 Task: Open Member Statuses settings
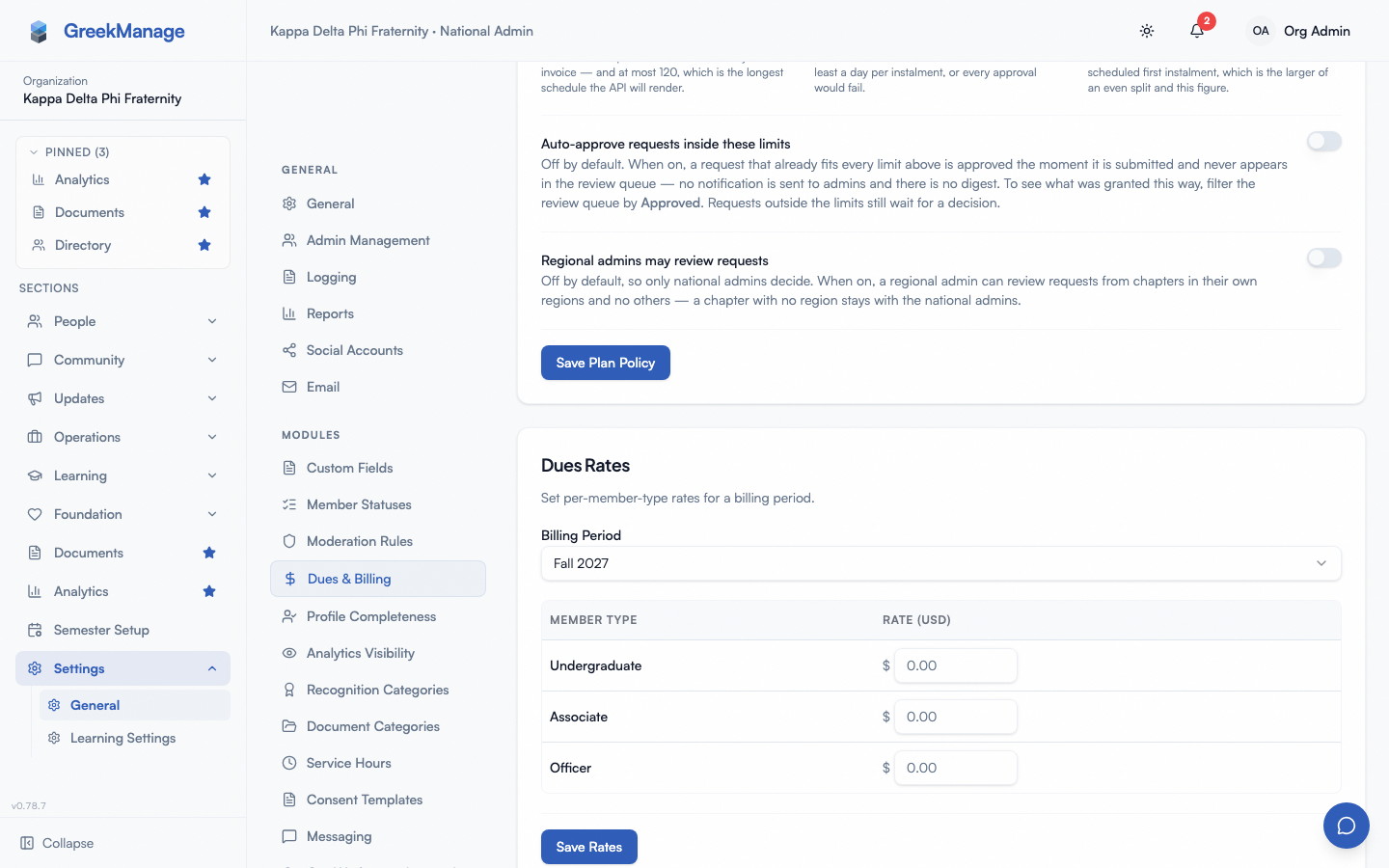pyautogui.click(x=378, y=504)
